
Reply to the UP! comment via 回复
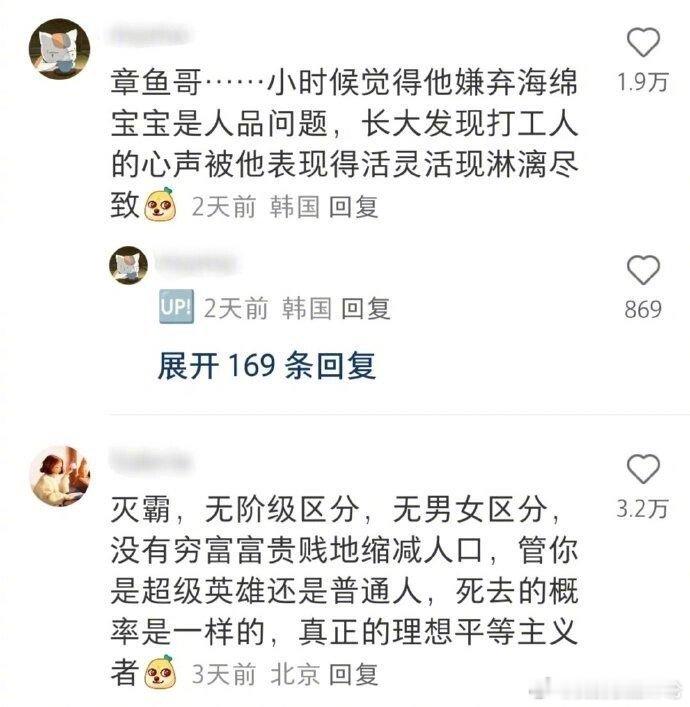(x=366, y=309)
